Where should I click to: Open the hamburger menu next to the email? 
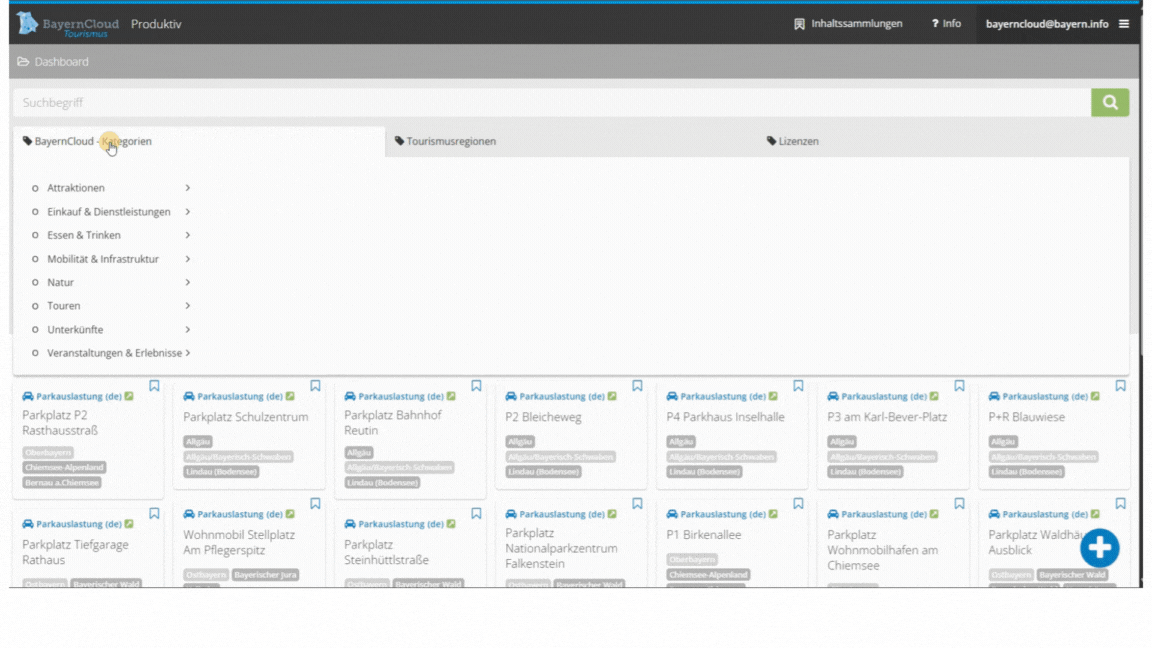coord(1124,24)
